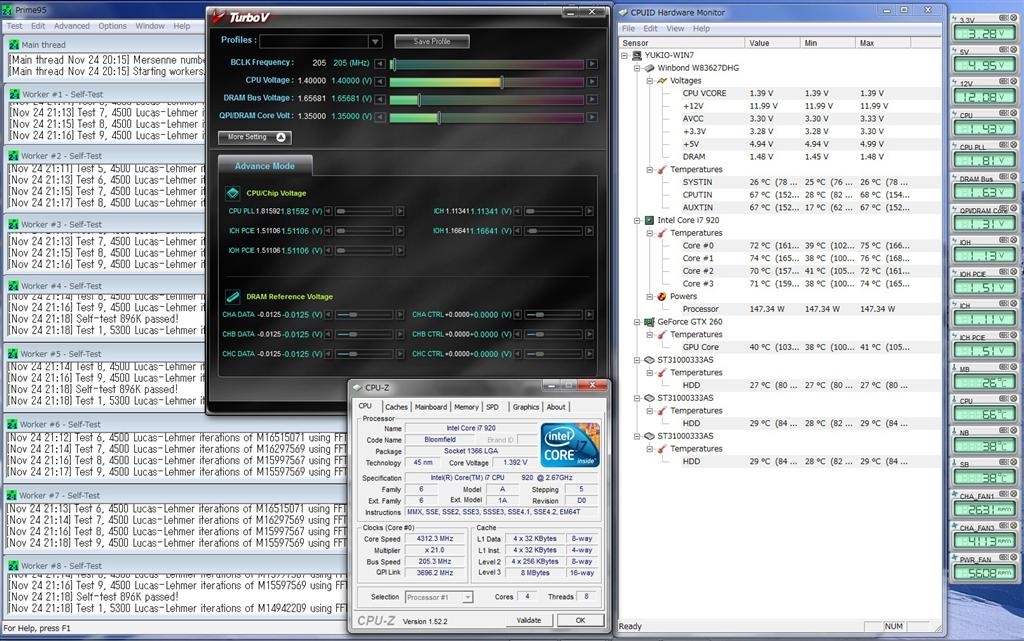1024x641 pixels.
Task: Close the 3.3V voltage gadget
Action: pos(1014,20)
